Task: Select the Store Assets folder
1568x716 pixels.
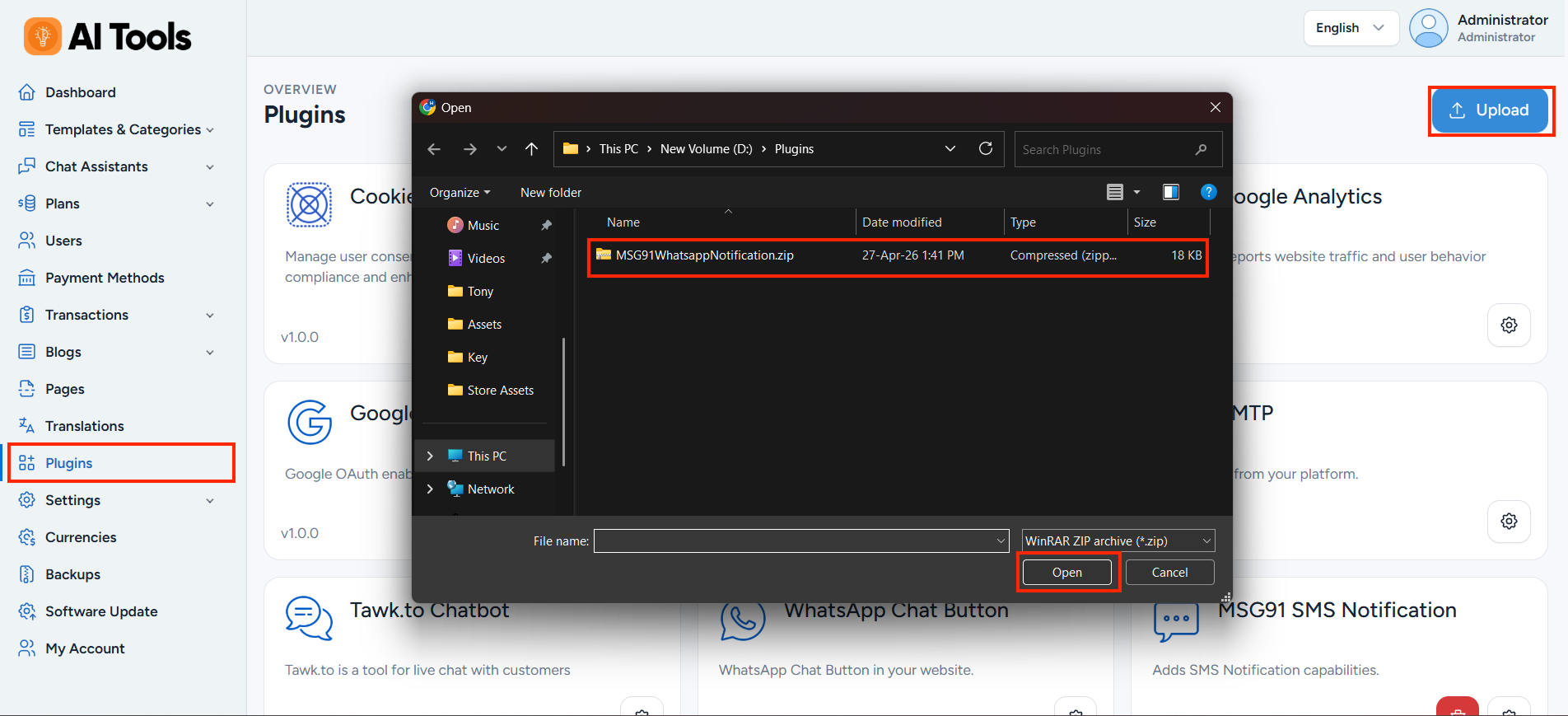Action: tap(500, 390)
